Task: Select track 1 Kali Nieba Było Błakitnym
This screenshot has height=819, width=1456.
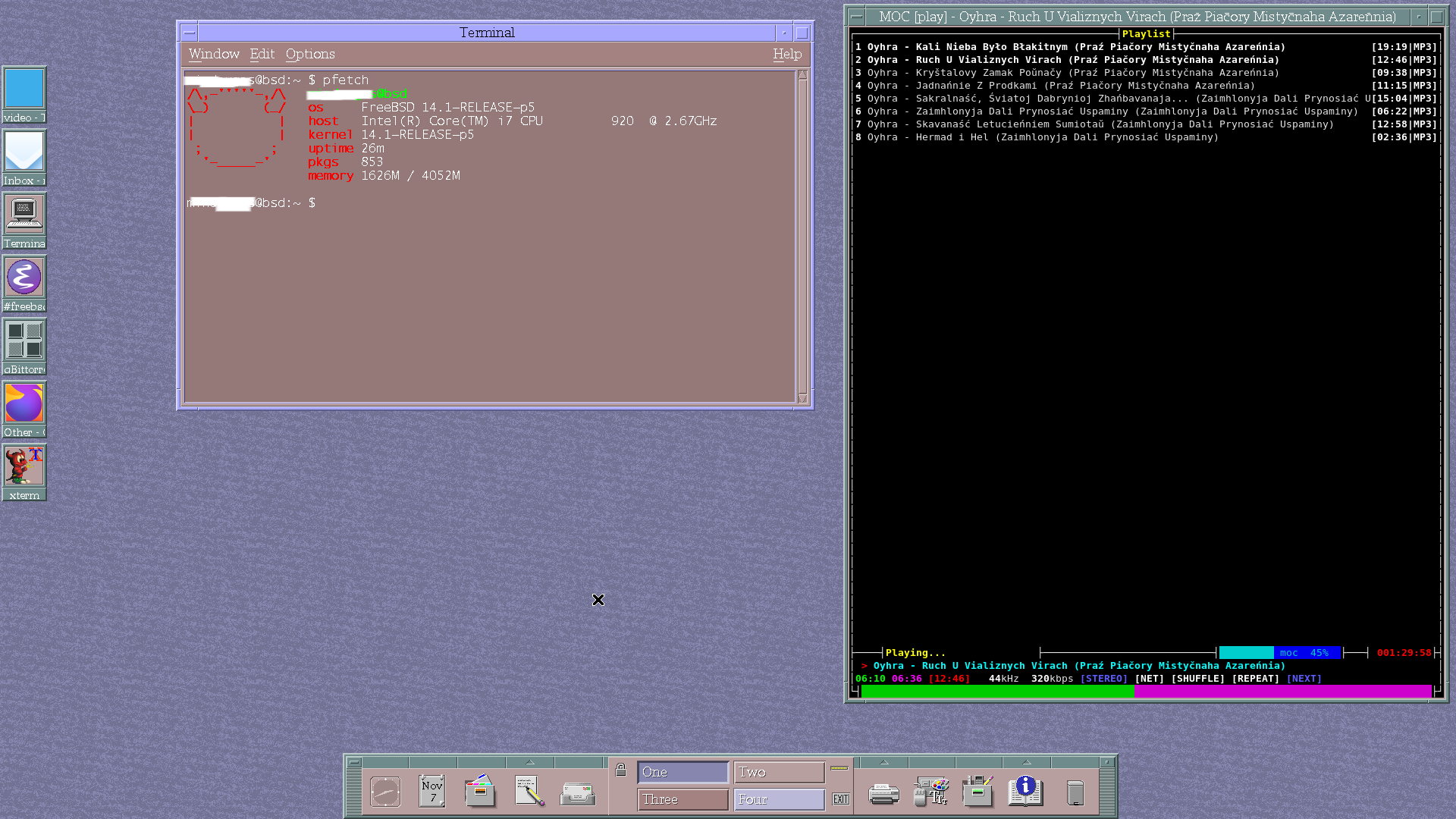Action: click(x=1146, y=47)
